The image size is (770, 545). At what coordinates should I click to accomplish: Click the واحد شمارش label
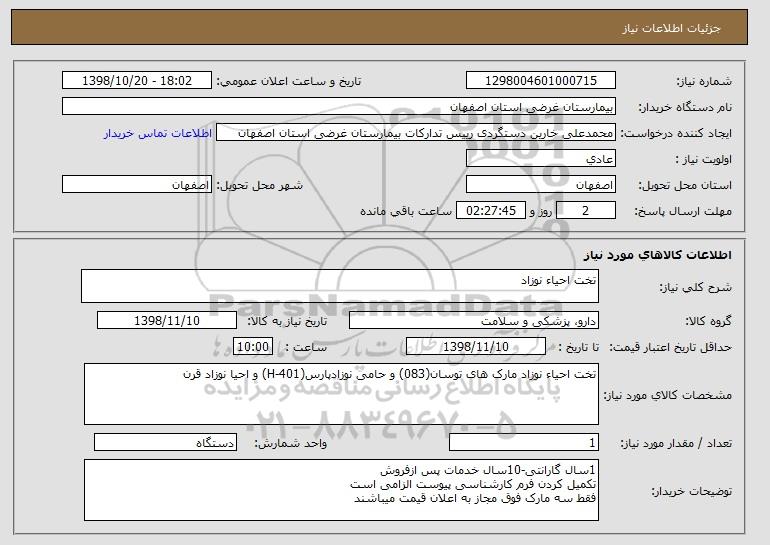(x=290, y=443)
